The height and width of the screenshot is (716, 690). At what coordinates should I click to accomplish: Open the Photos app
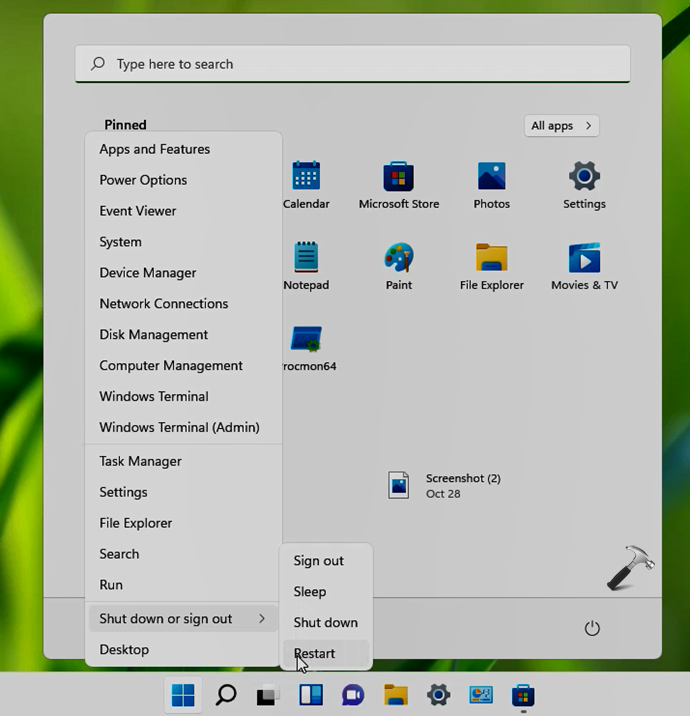pyautogui.click(x=491, y=178)
